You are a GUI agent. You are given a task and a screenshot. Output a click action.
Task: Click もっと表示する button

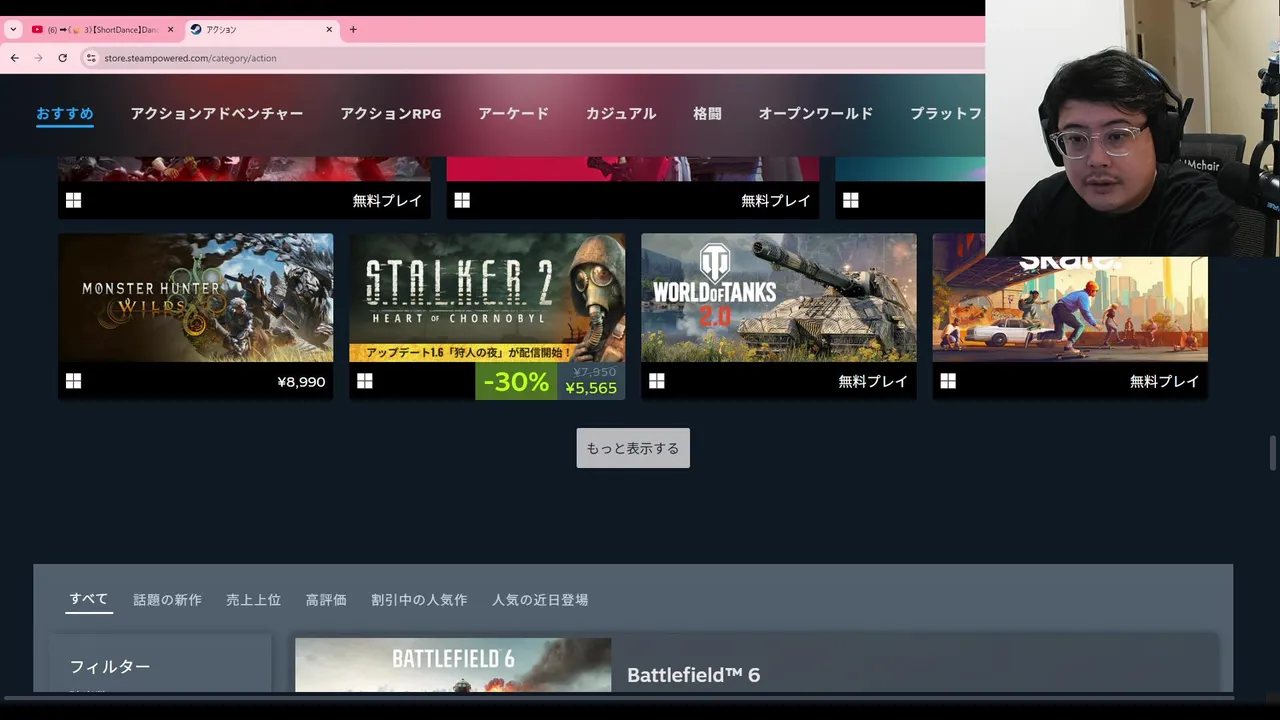[x=633, y=448]
